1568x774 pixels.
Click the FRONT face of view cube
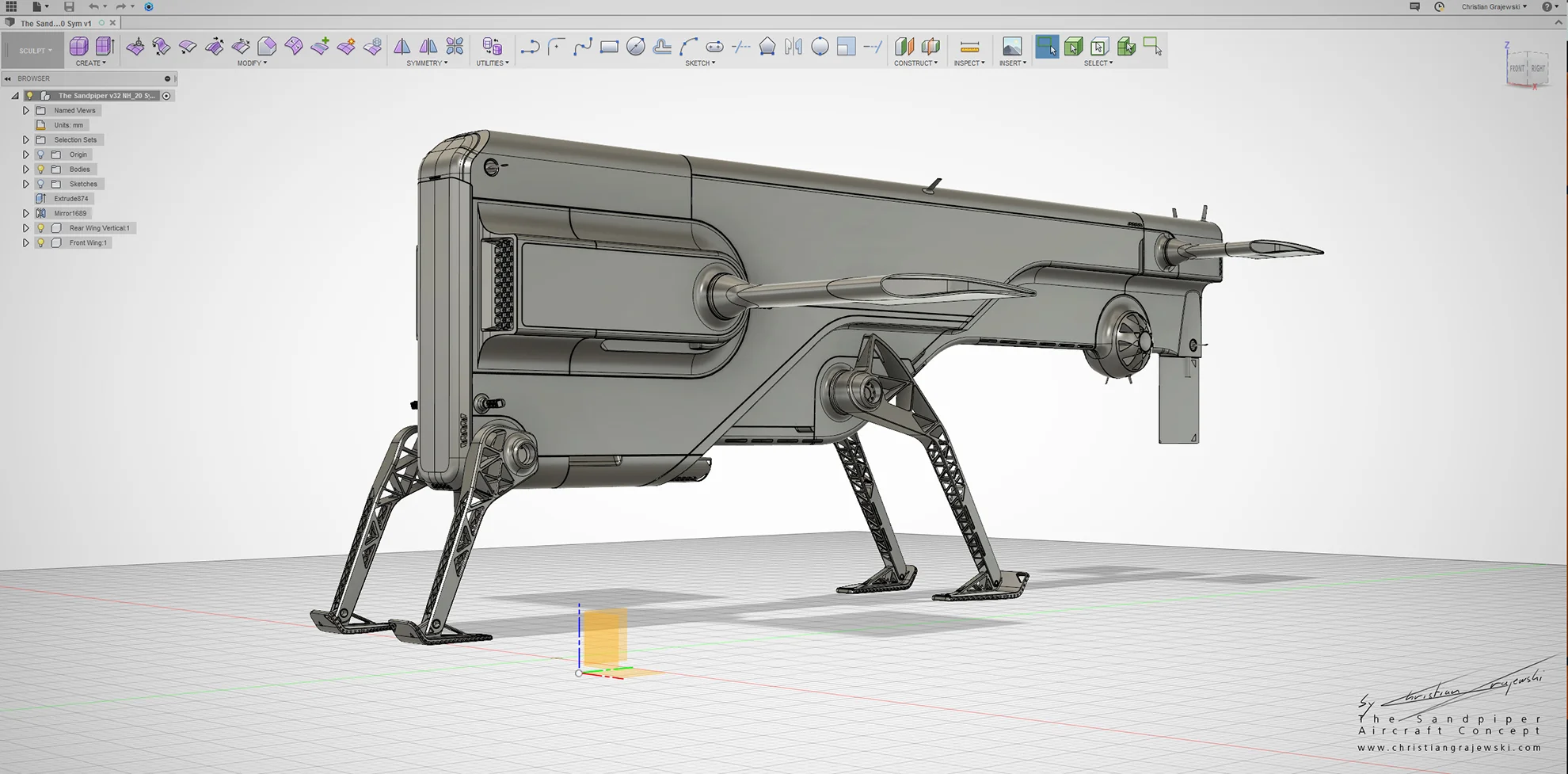click(x=1517, y=69)
